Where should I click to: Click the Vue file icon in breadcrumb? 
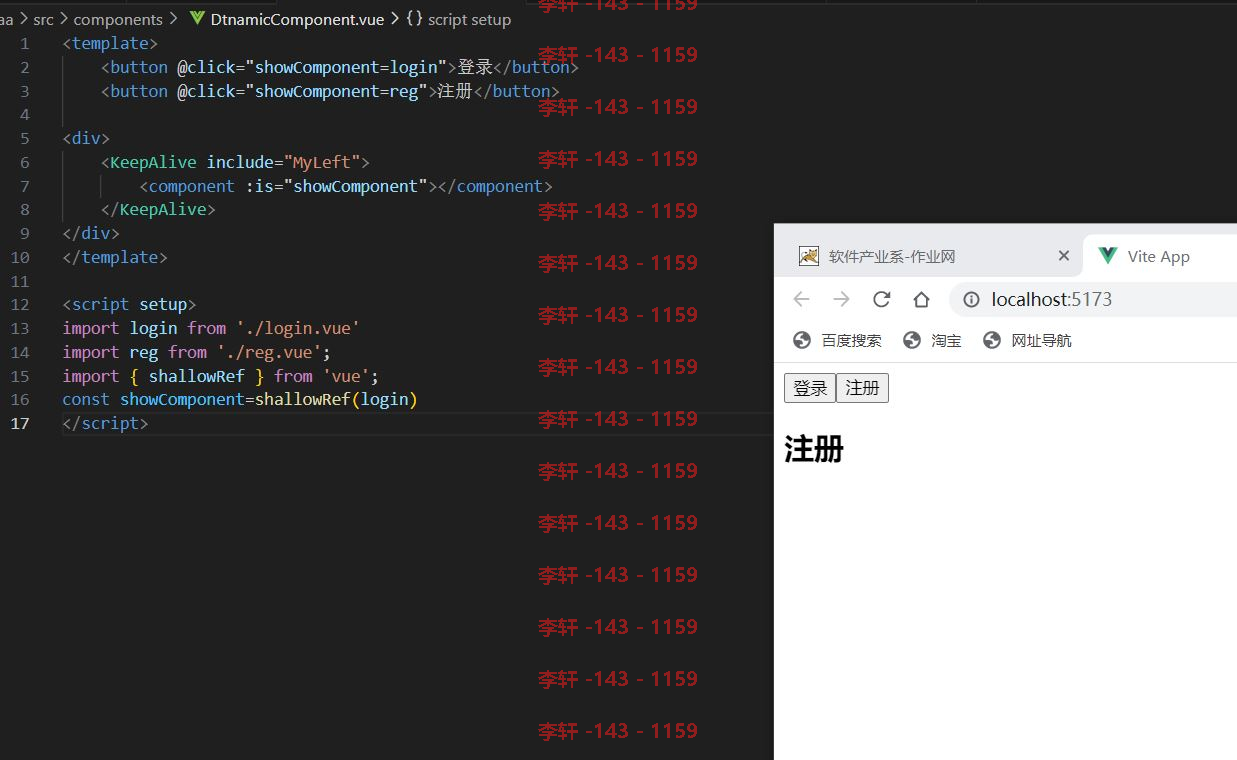pos(196,19)
